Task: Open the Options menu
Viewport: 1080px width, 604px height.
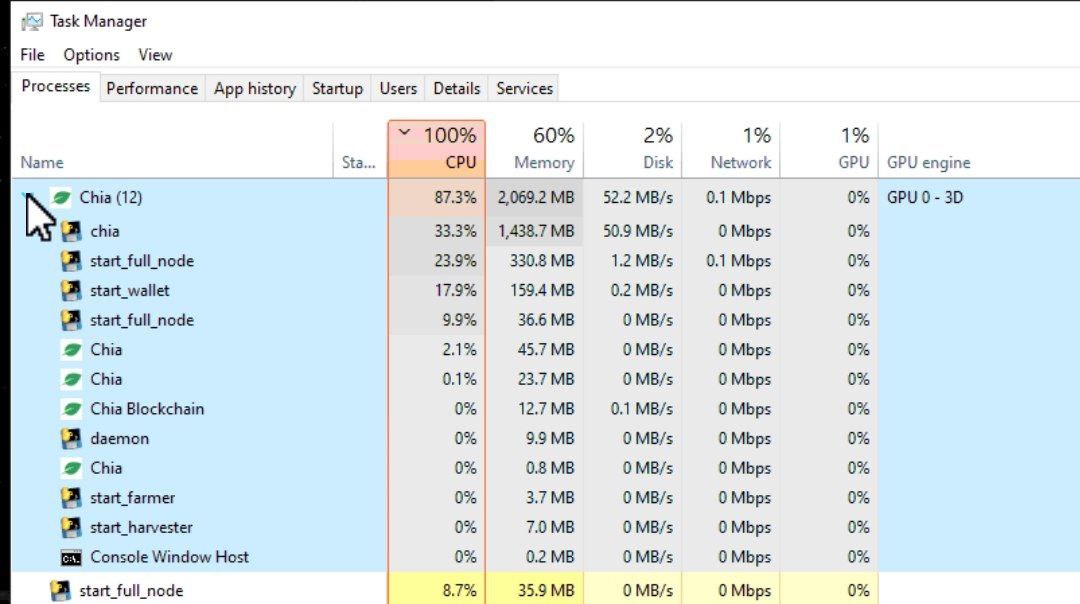Action: (x=92, y=55)
